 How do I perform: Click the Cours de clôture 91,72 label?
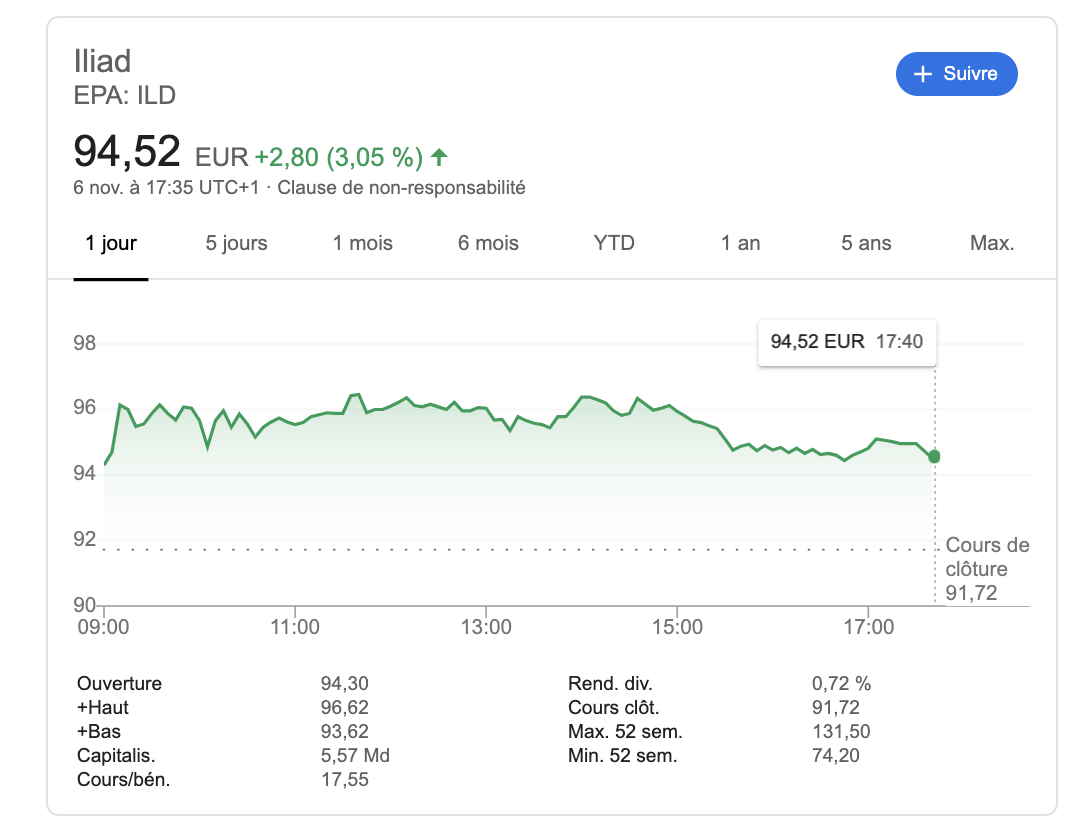(x=987, y=569)
